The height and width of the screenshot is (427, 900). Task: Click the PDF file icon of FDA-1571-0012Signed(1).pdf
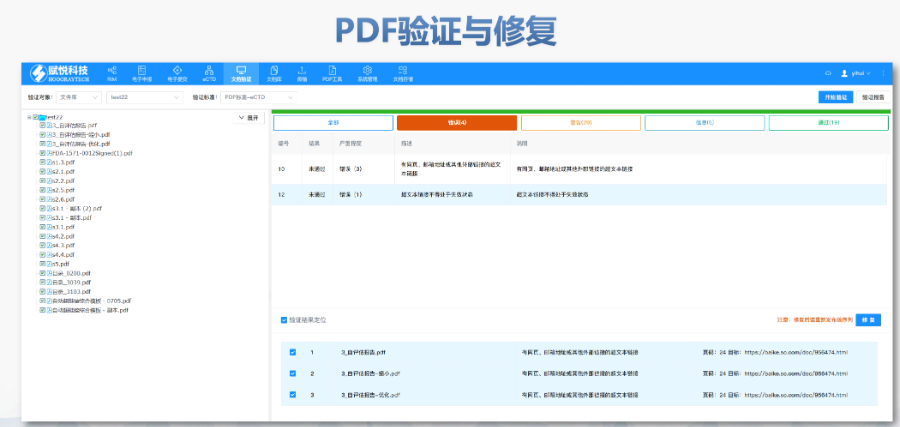(x=49, y=153)
